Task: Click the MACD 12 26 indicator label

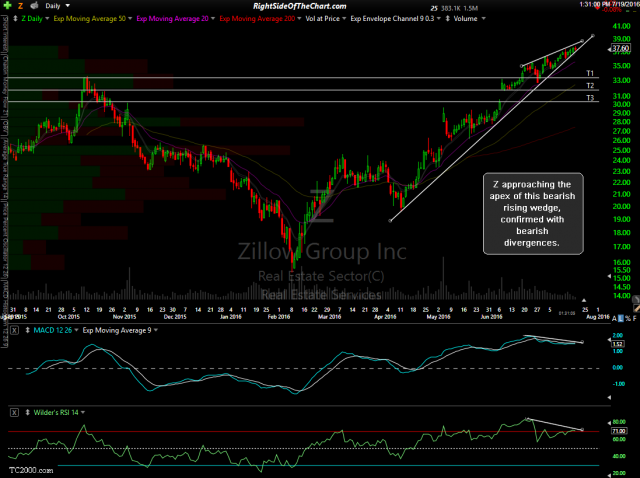Action: (x=53, y=330)
